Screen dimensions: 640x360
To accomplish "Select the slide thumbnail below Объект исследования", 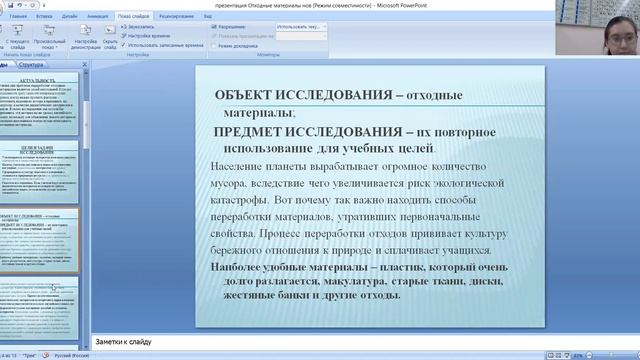I will (x=39, y=308).
